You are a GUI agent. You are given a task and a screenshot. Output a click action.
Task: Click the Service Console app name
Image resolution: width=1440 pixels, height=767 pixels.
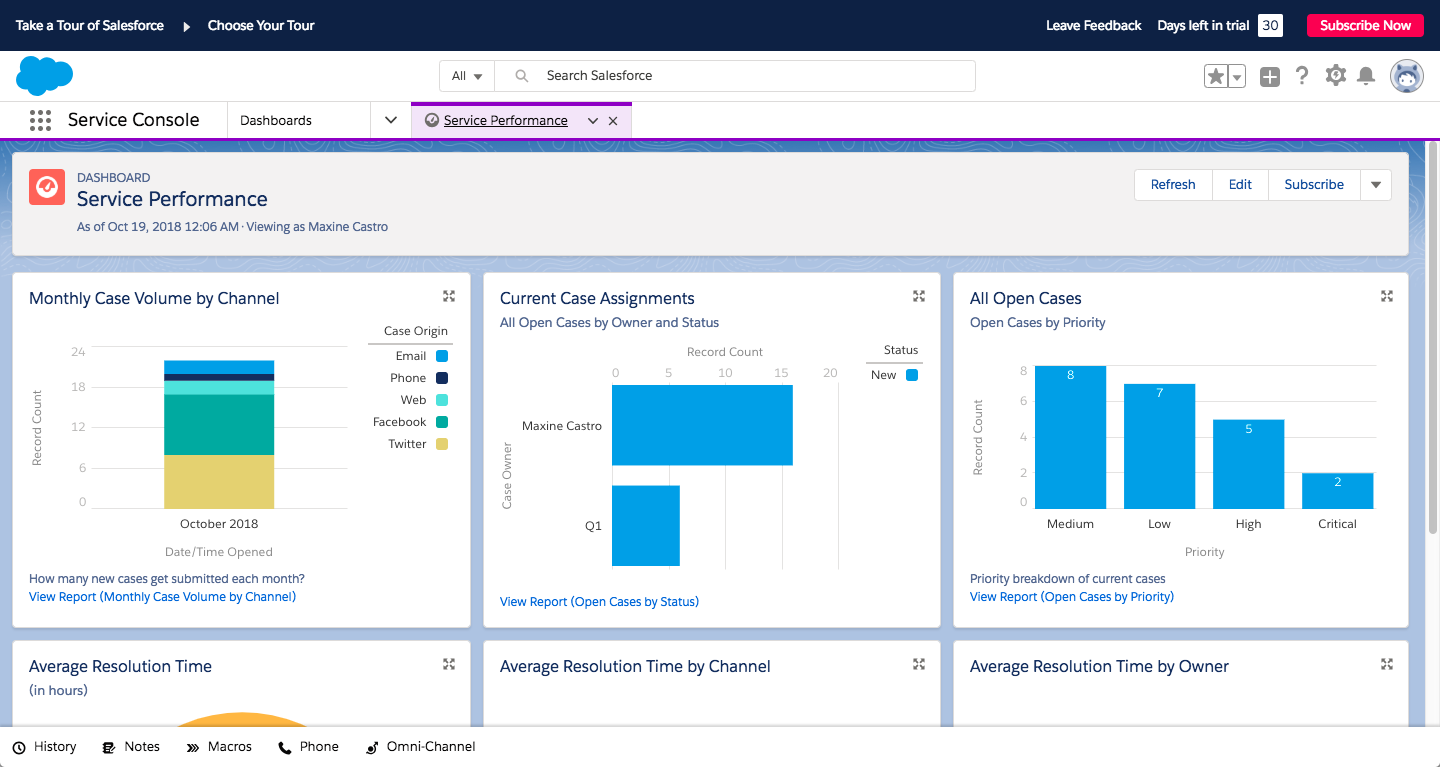coord(133,120)
